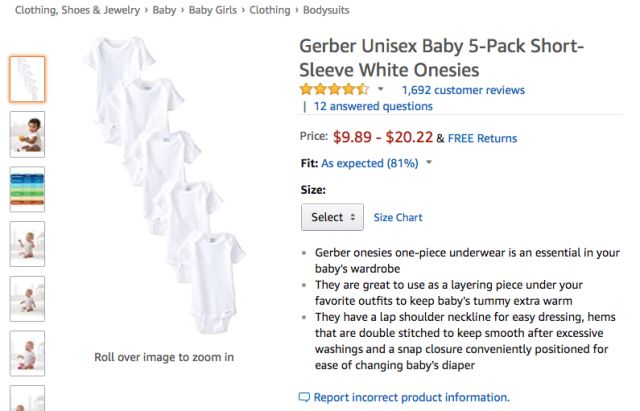Expand the Fit As expected arrow

429,162
